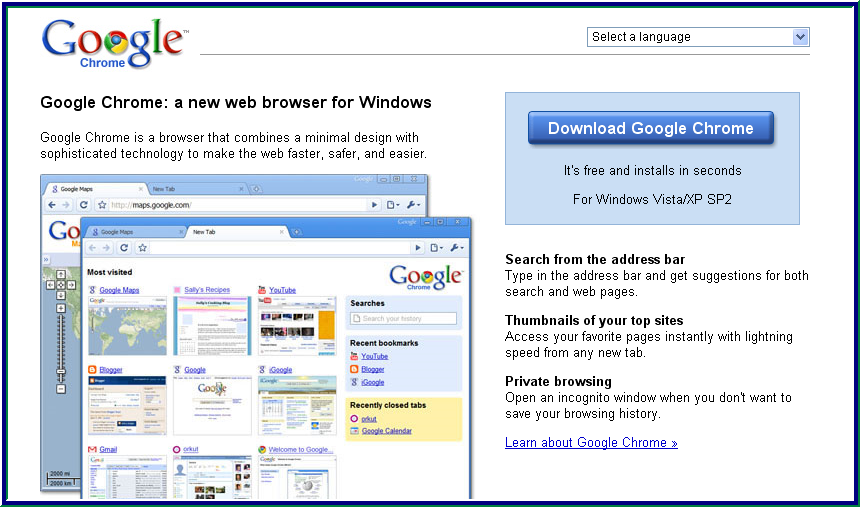Click the Search your history field
The image size is (860, 507).
(404, 318)
